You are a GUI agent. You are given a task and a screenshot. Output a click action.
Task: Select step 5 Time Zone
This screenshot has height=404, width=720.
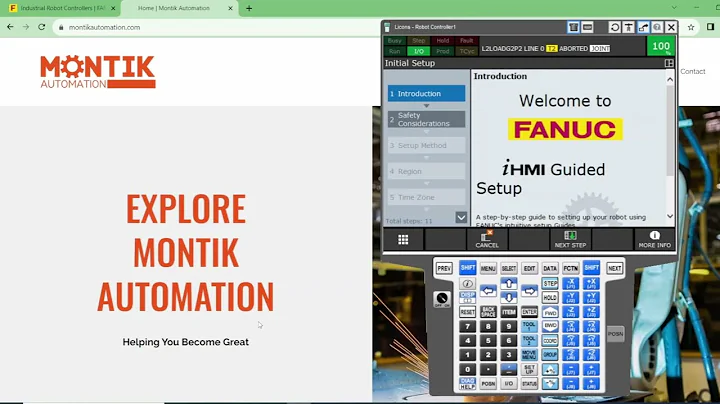tap(426, 197)
